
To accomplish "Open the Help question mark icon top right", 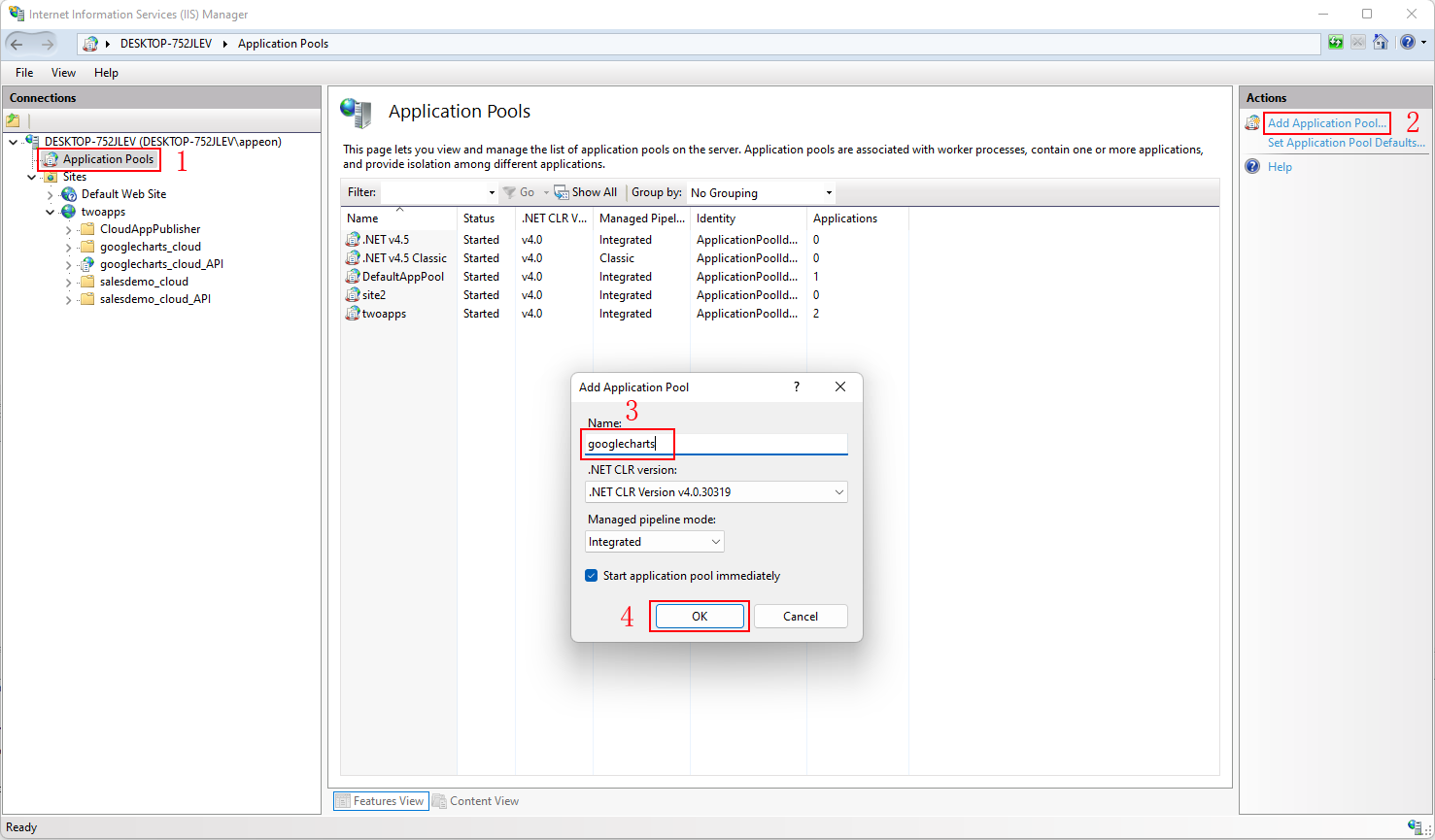I will 1407,43.
